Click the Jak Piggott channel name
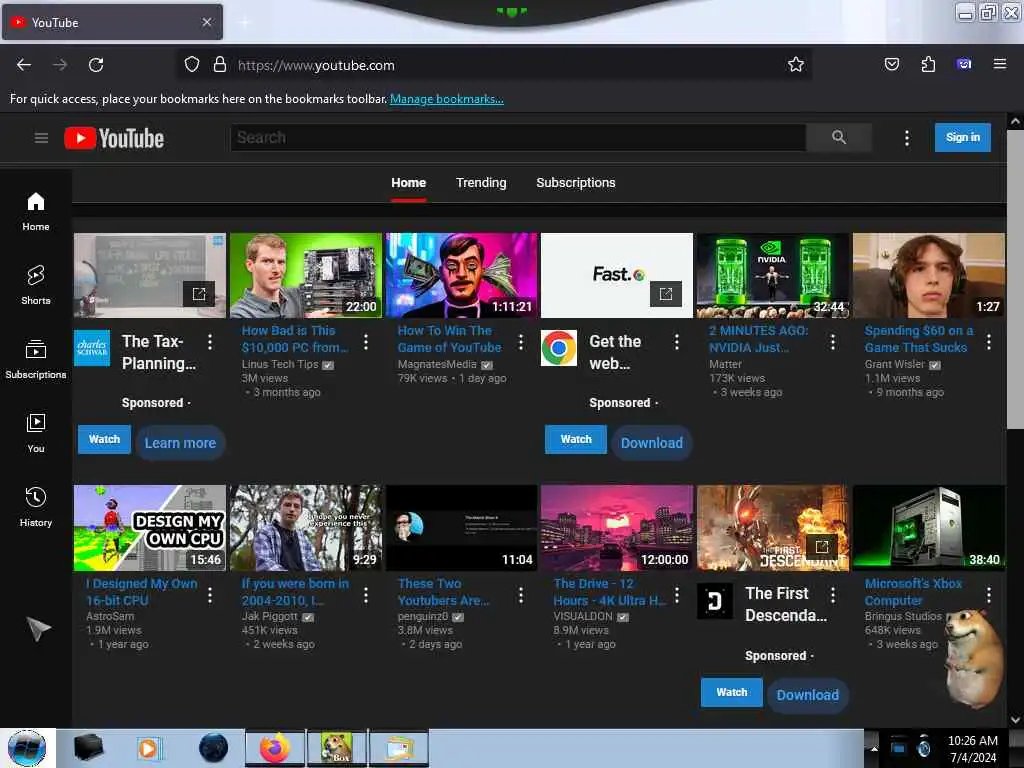The height and width of the screenshot is (768, 1024). pos(270,616)
